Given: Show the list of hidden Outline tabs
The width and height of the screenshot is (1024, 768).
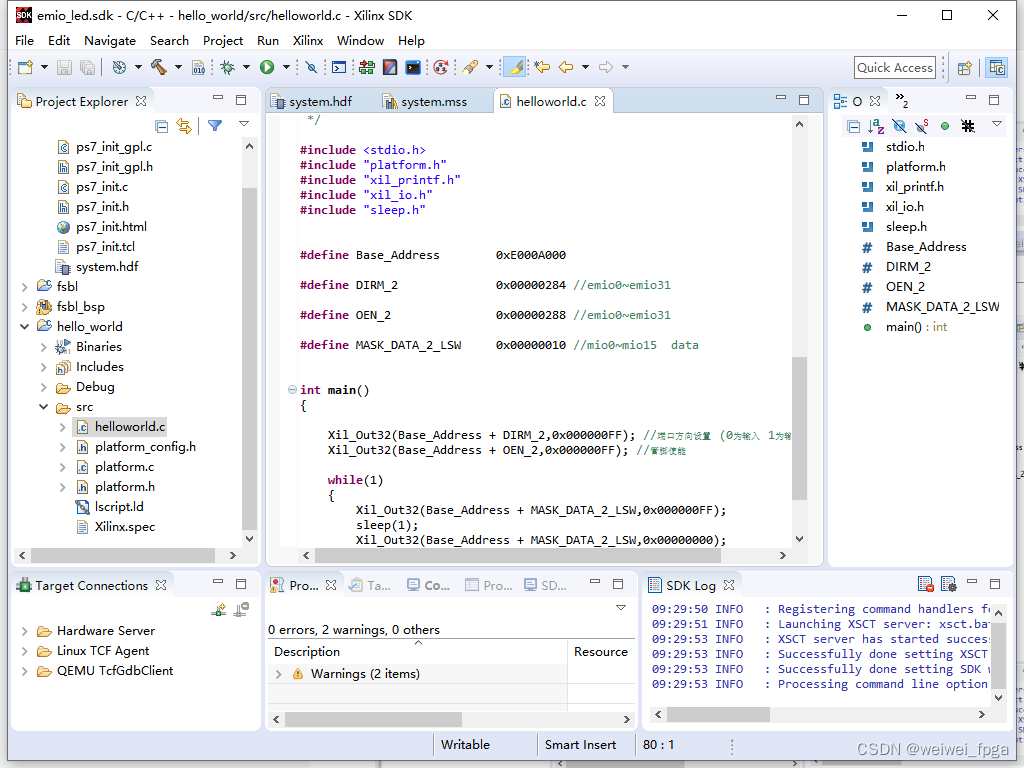Looking at the screenshot, I should point(902,101).
